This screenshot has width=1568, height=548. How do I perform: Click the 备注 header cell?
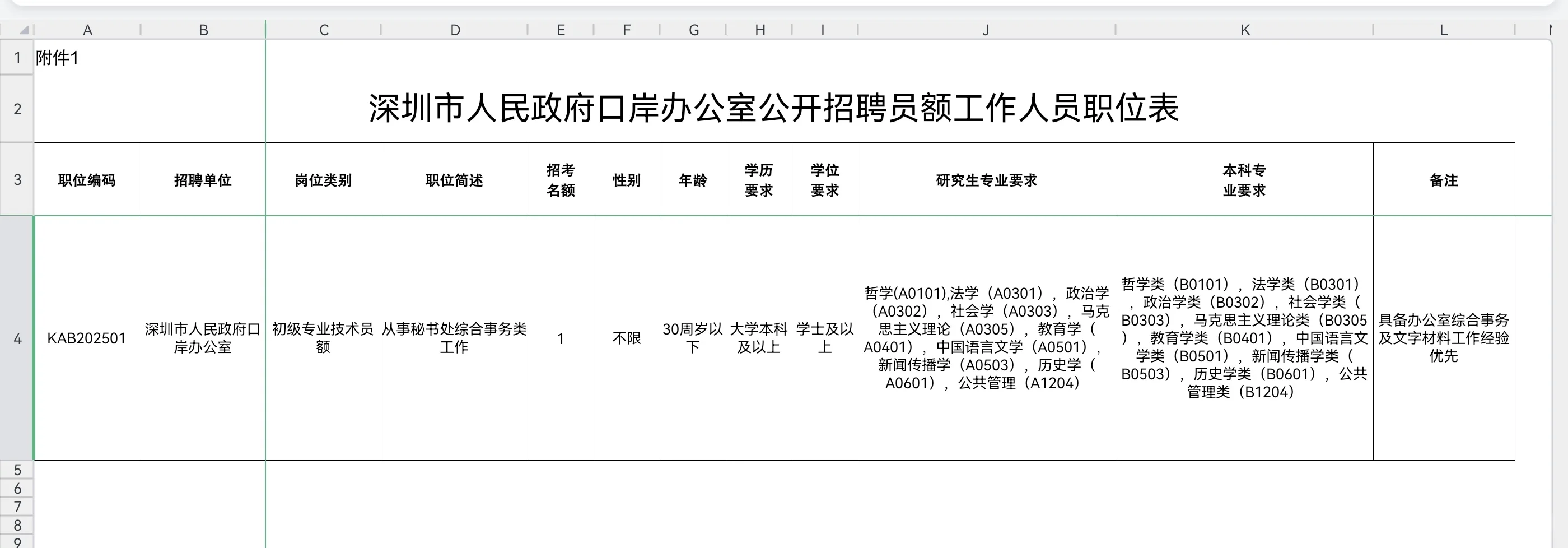coord(1444,180)
